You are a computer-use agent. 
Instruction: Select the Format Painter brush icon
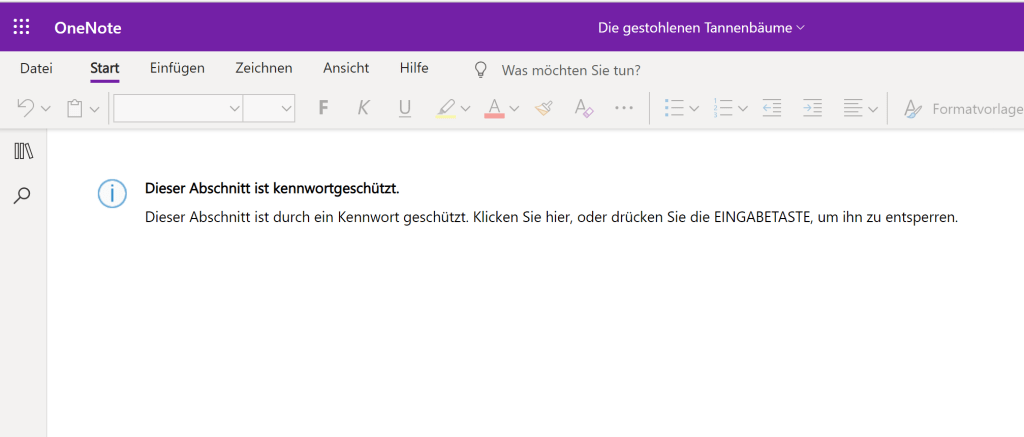click(543, 108)
